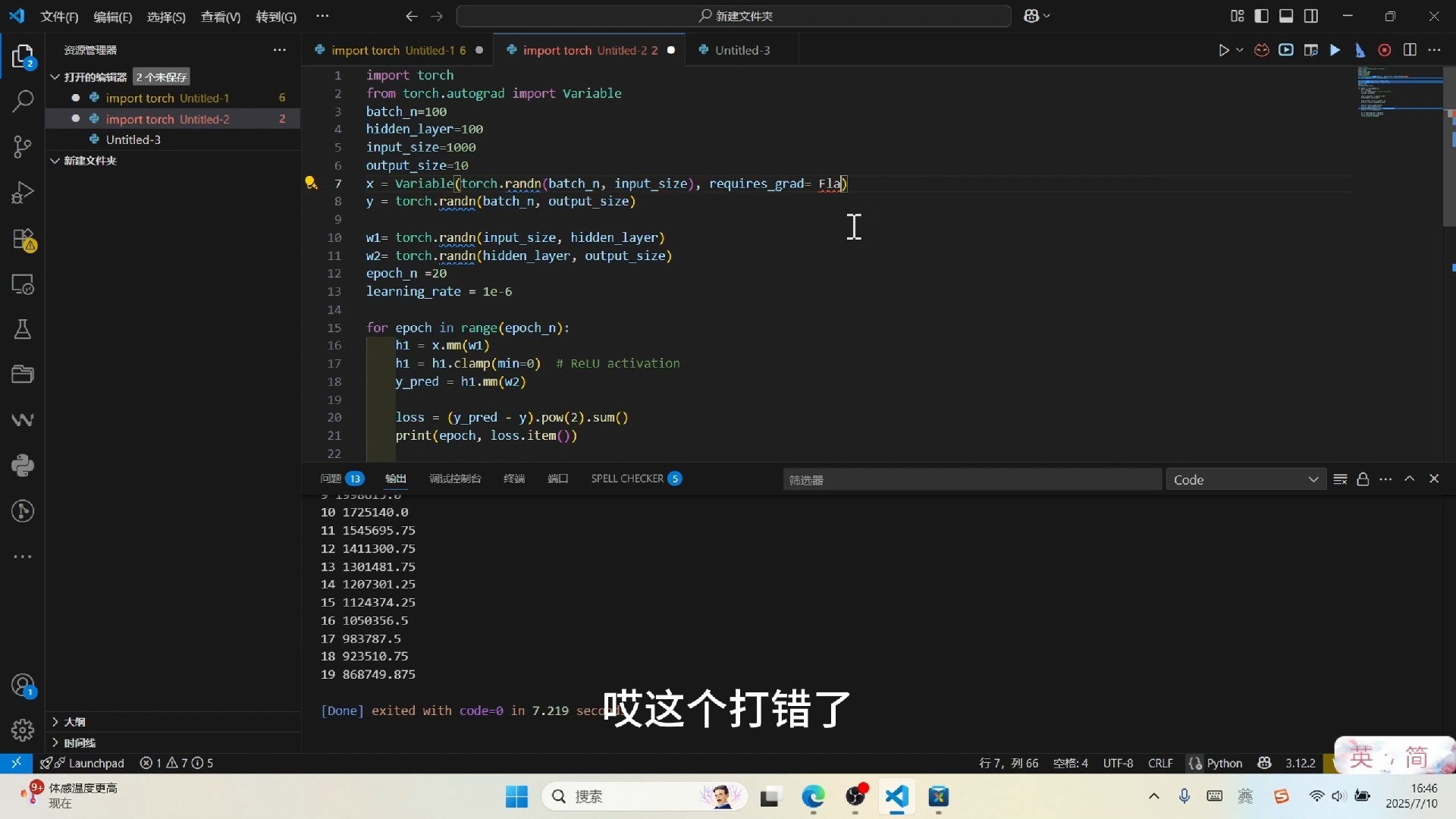Toggle the bottom panel layout button
1456x819 pixels.
click(1286, 16)
